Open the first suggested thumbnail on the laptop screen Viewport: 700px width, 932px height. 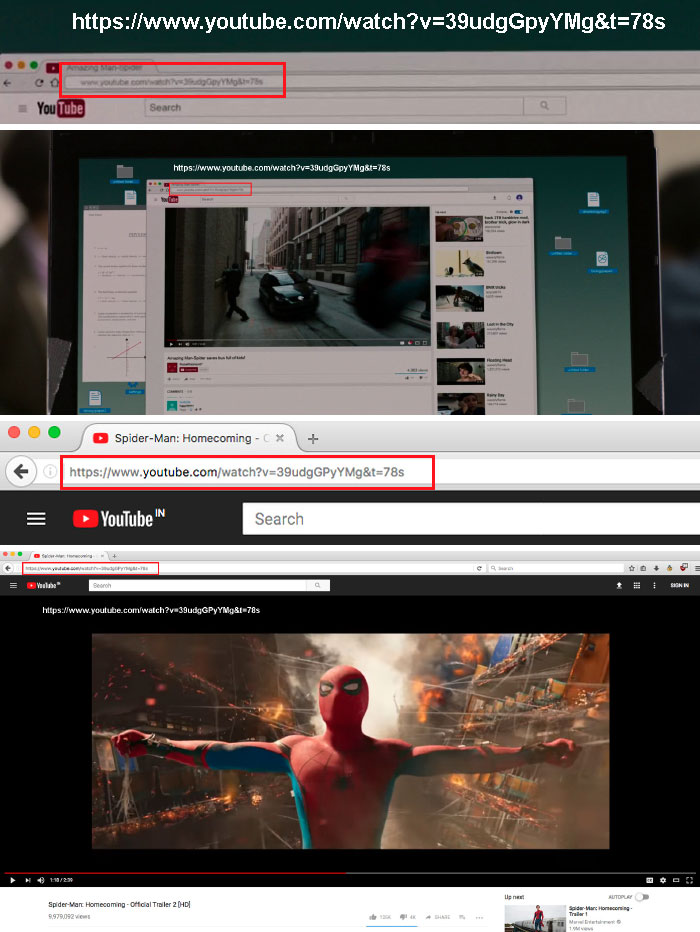coord(459,229)
